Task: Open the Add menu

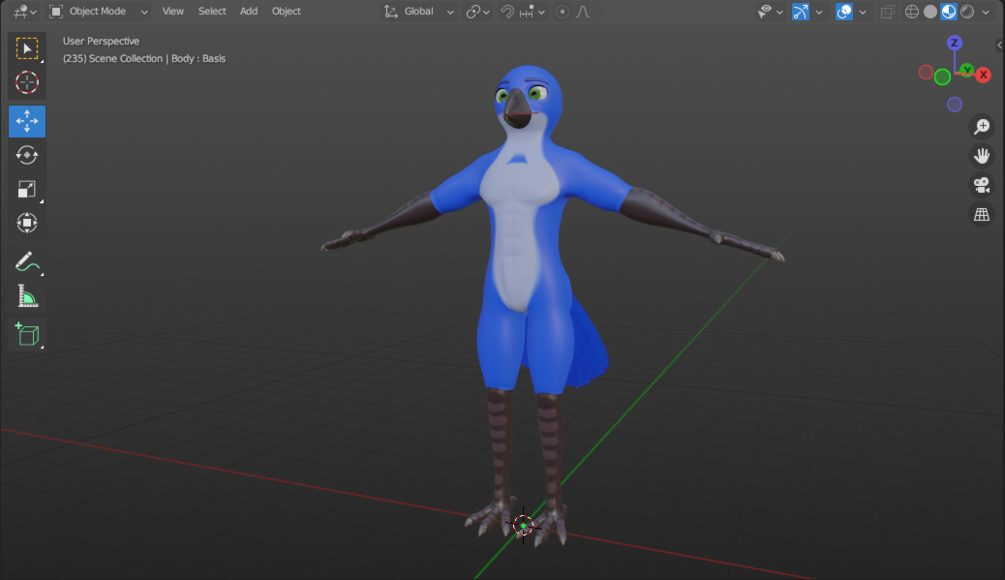Action: pos(249,12)
